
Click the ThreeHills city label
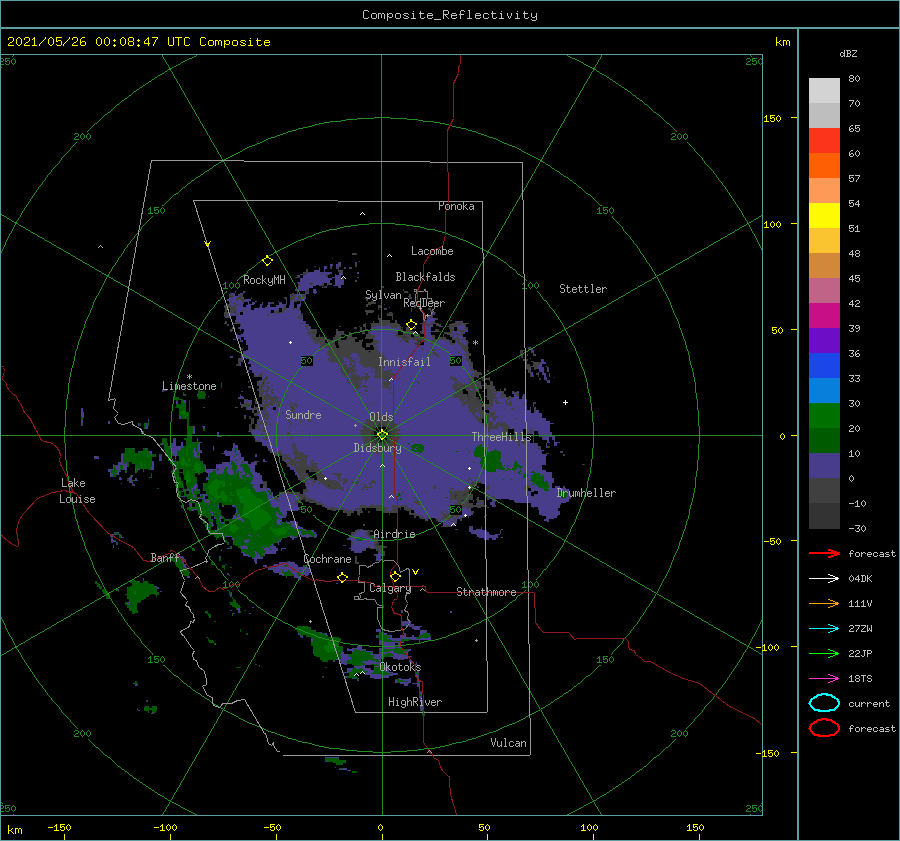[x=502, y=437]
